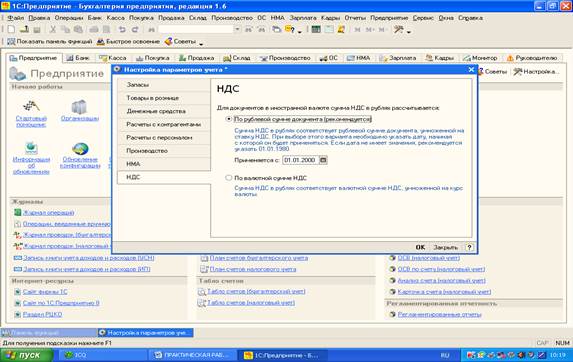Viewport: 573px width, 362px height.
Task: Click the Настройка icon in the panel header
Action: (536, 72)
